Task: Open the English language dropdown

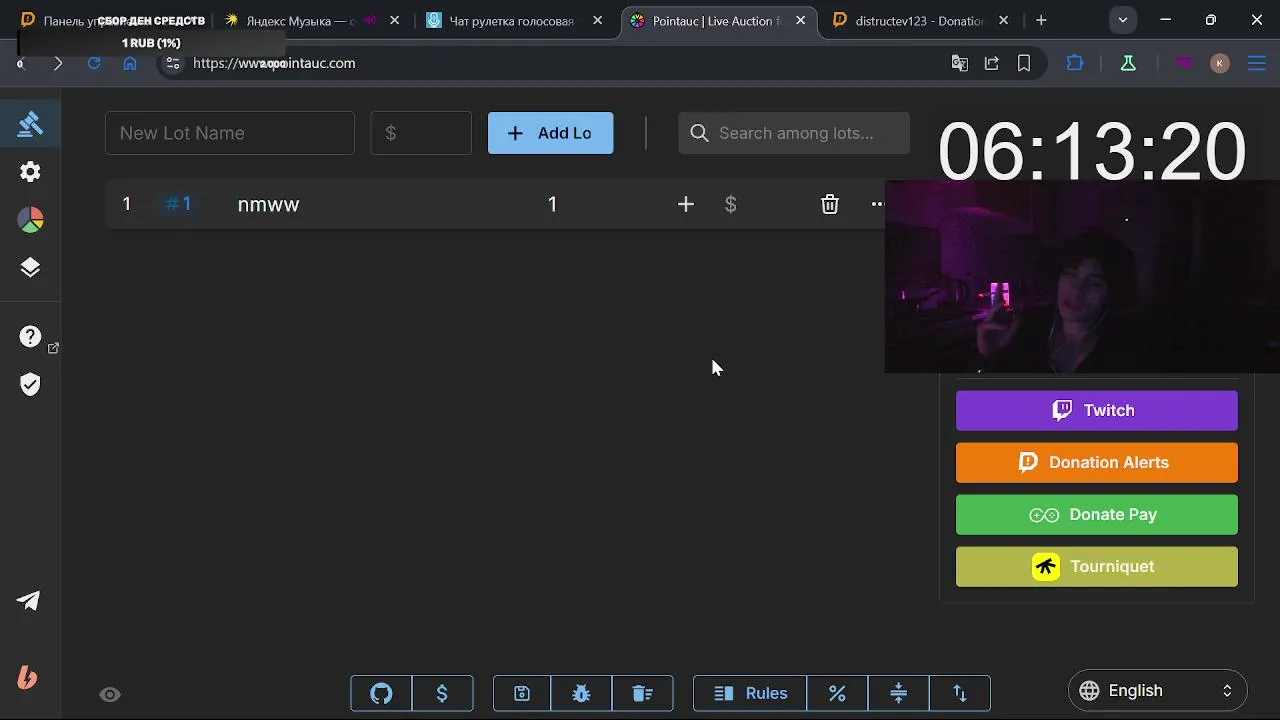Action: tap(1157, 690)
